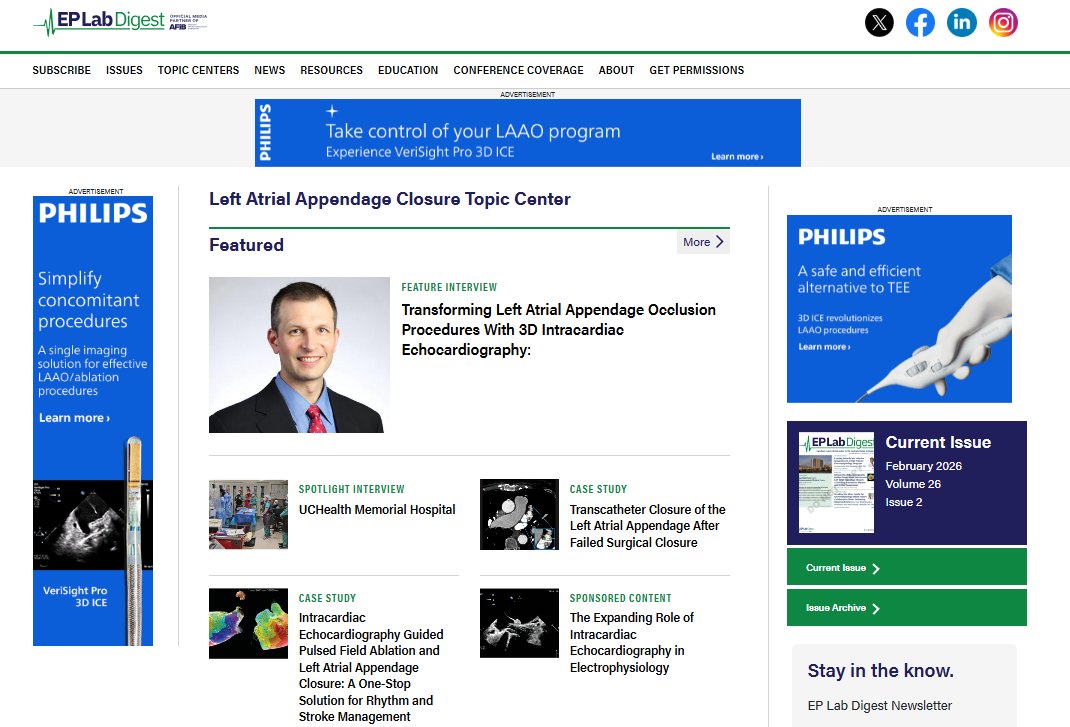Click the chevron in the More button
Screen dimensions: 1070x727
coord(719,242)
